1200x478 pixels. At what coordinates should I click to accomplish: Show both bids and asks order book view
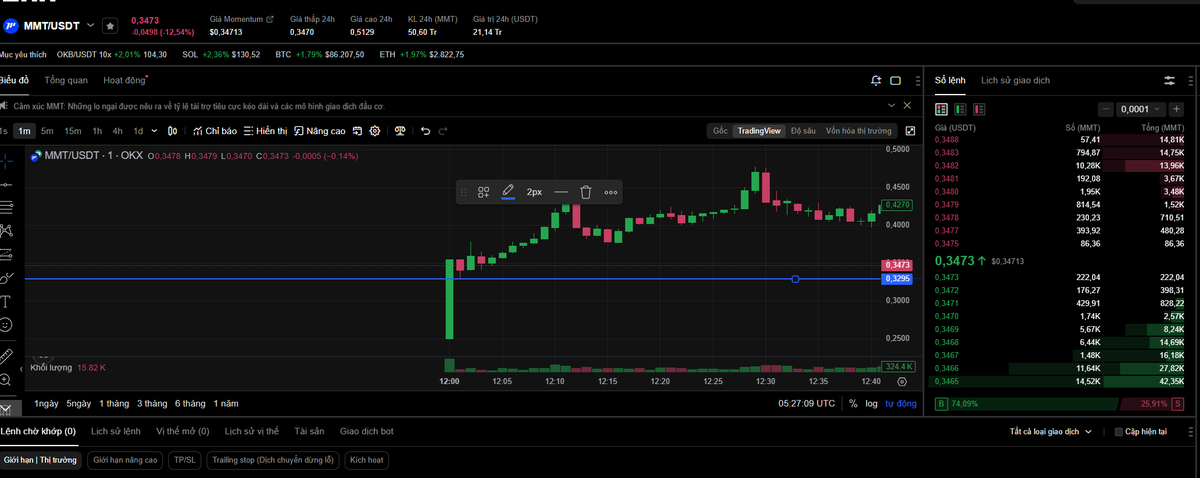pos(941,109)
